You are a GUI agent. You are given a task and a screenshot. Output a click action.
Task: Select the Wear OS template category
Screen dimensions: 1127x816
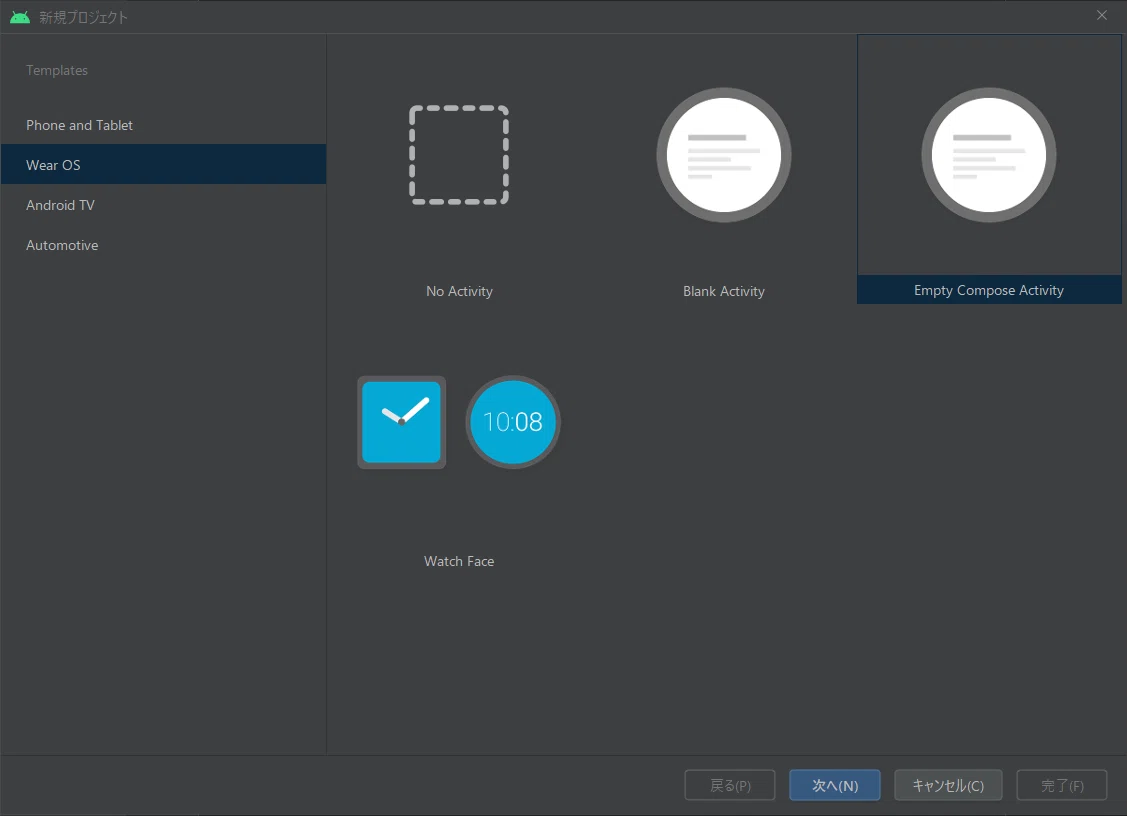163,165
